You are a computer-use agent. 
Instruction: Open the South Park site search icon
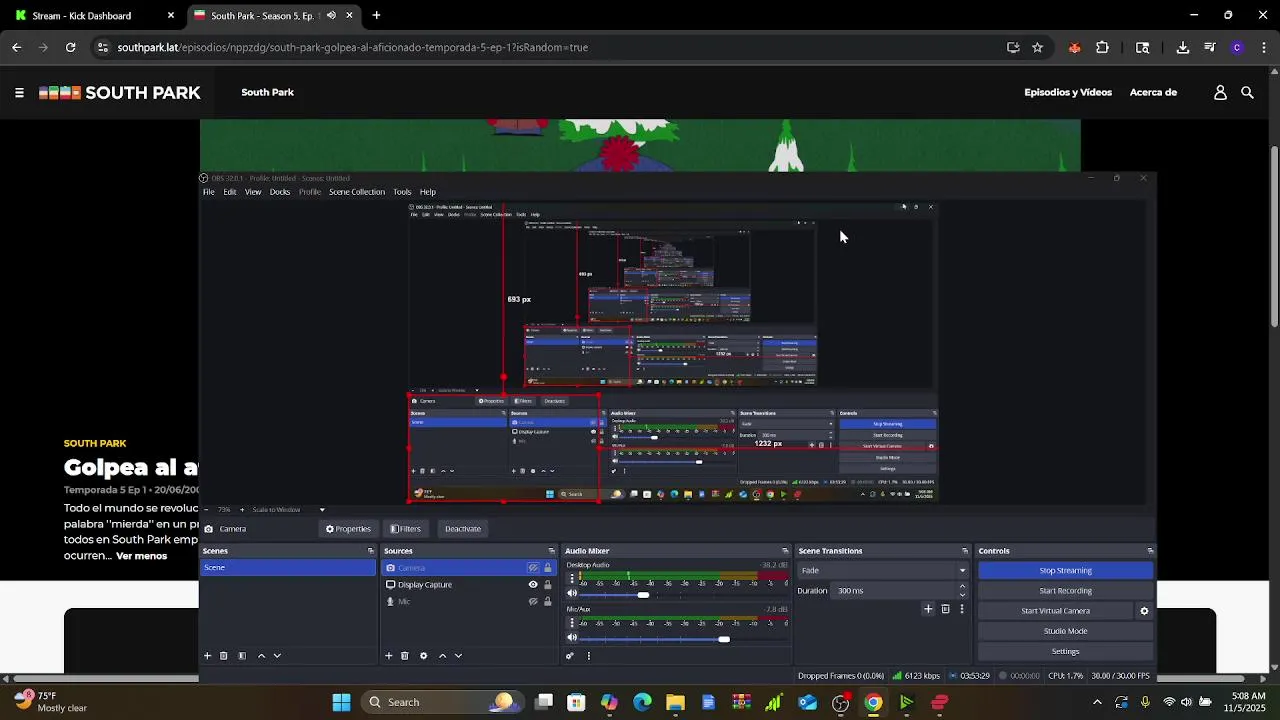(1247, 92)
